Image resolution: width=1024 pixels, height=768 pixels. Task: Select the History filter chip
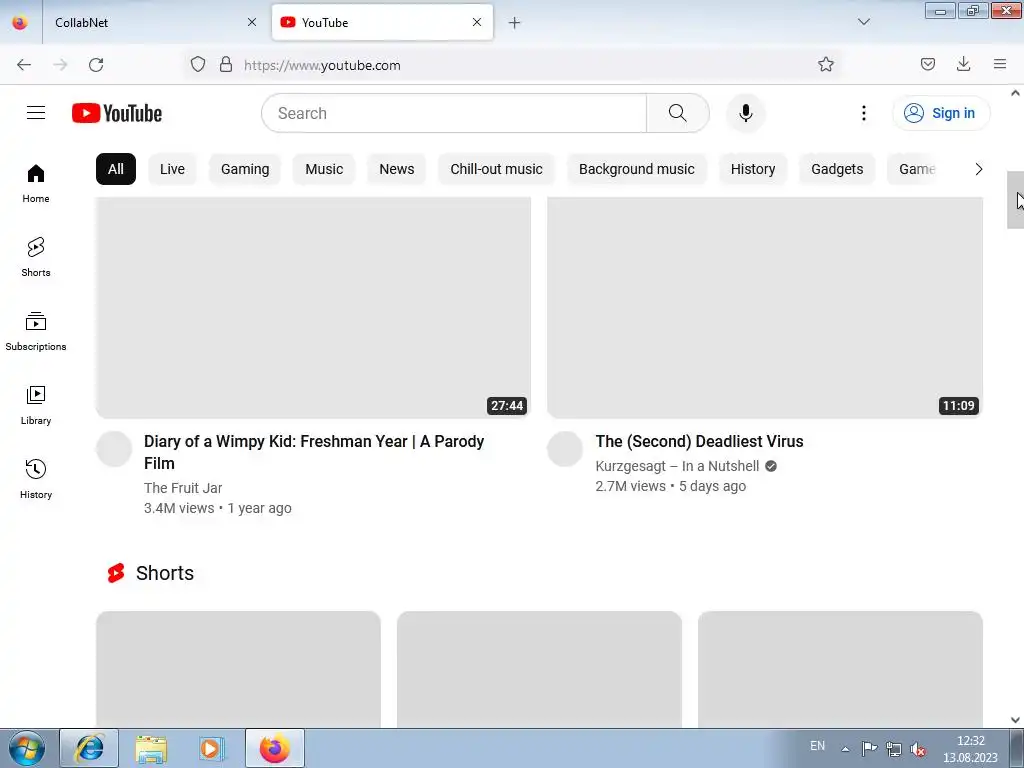pyautogui.click(x=753, y=169)
